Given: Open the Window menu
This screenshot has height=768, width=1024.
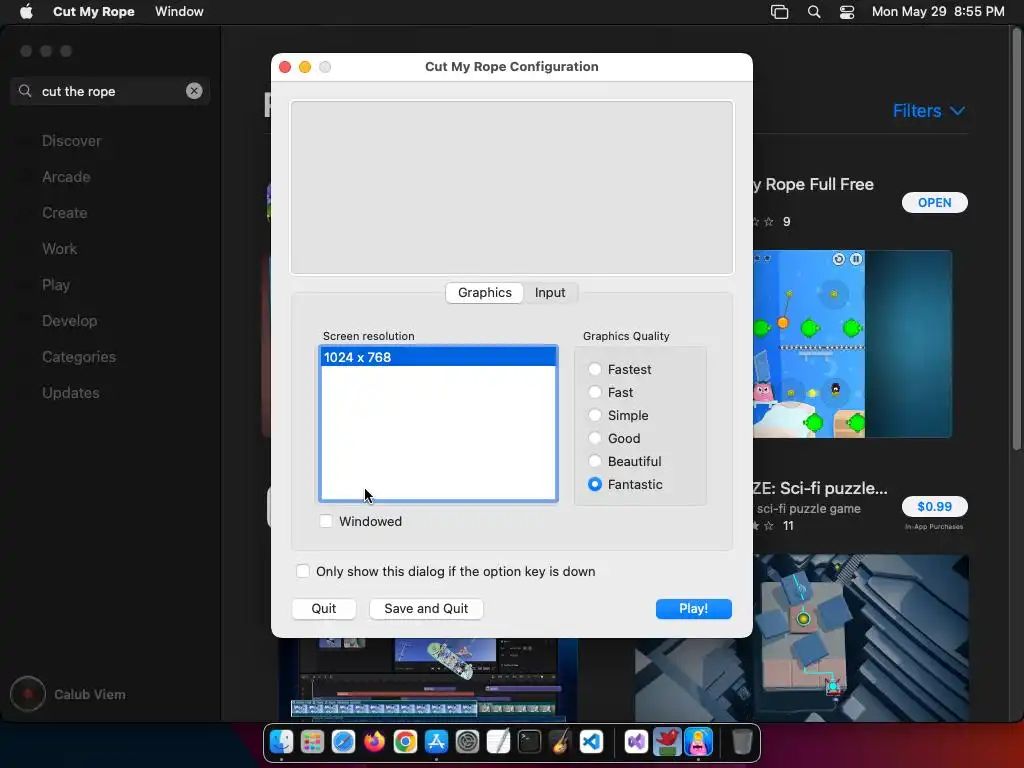Looking at the screenshot, I should 179,12.
